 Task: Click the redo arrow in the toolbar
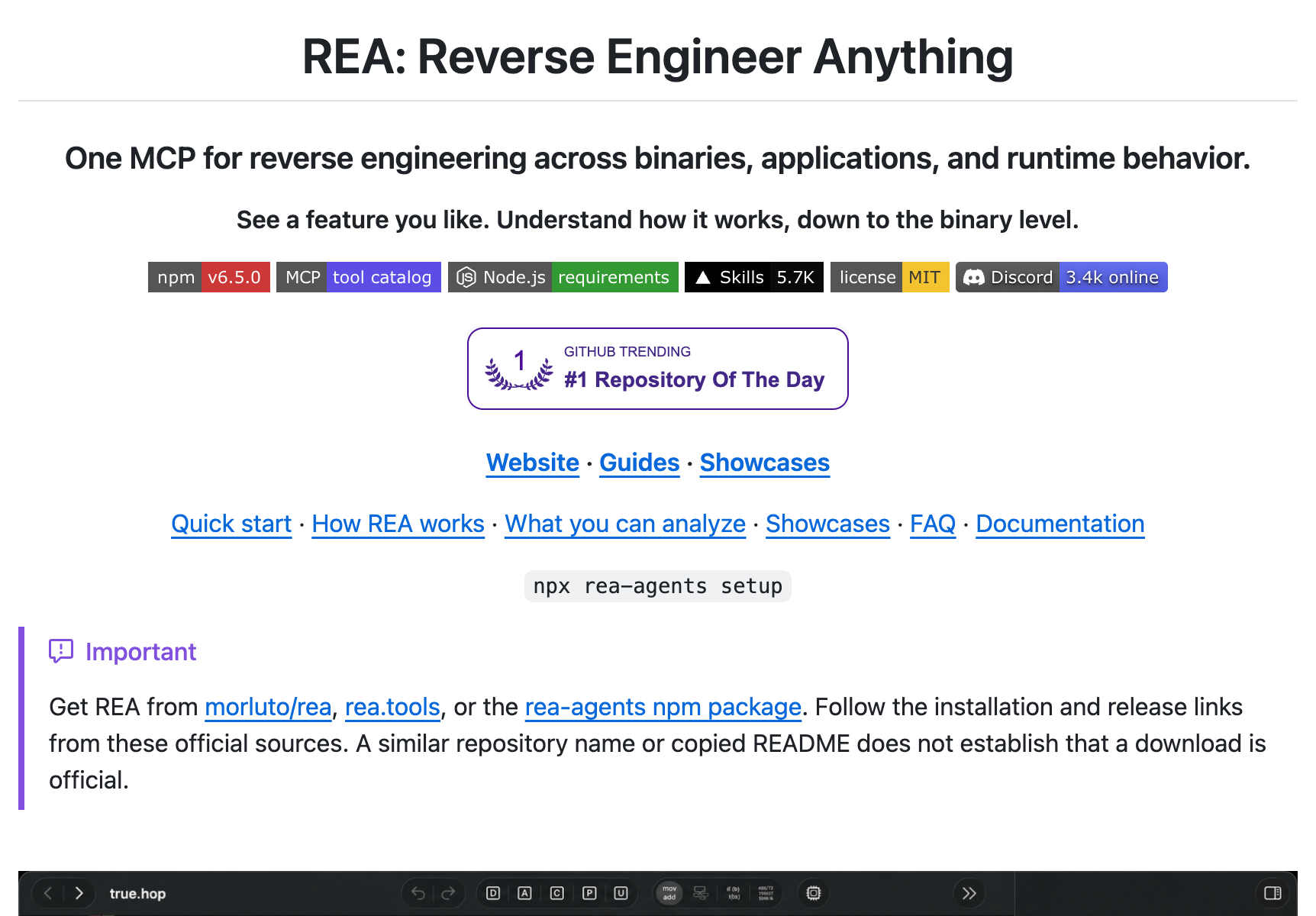point(448,893)
